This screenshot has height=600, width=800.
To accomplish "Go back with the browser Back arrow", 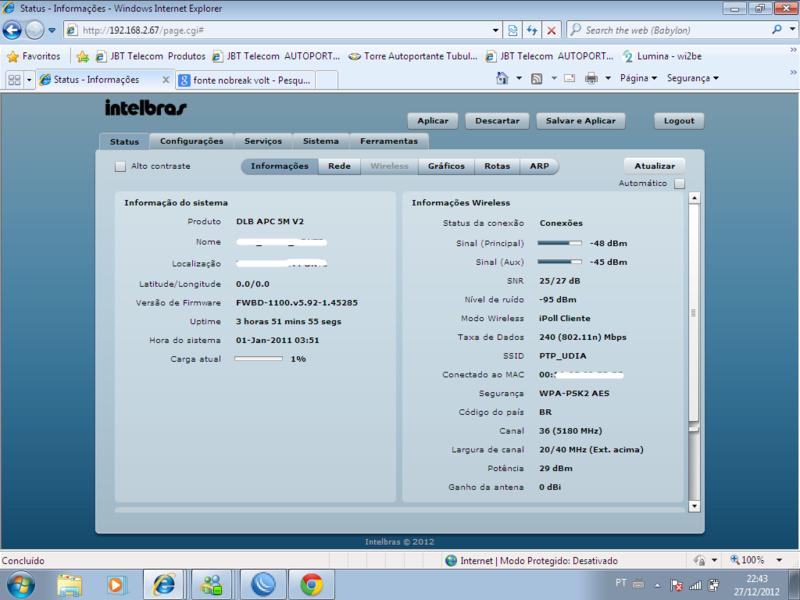I will point(12,30).
